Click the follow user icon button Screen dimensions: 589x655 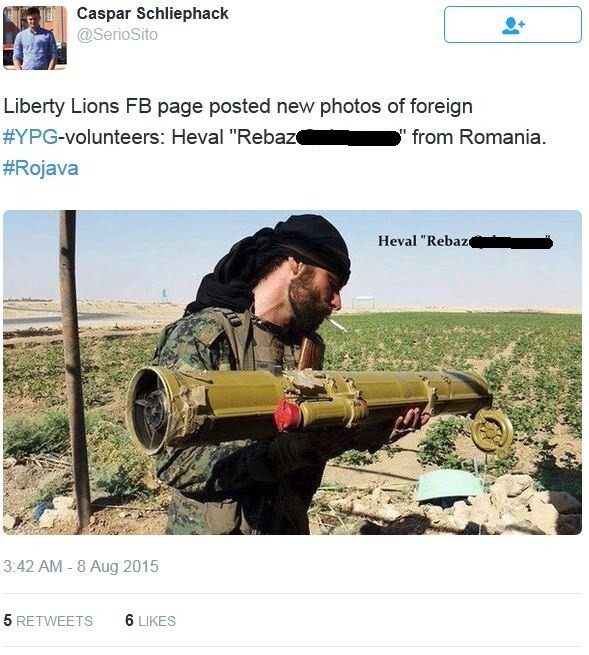pos(513,25)
